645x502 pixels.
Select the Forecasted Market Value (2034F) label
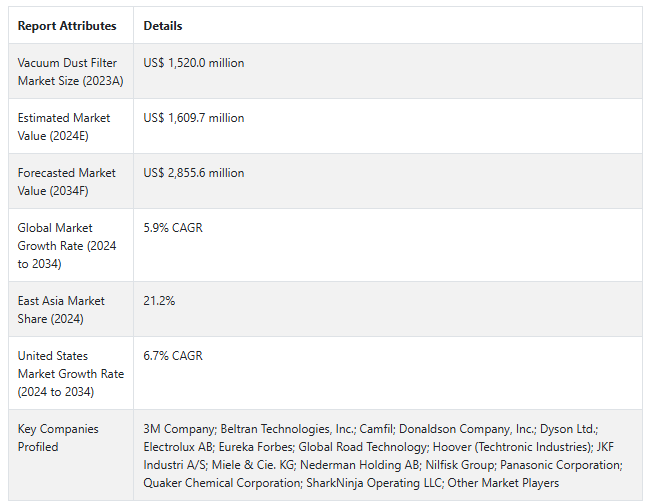[66, 181]
